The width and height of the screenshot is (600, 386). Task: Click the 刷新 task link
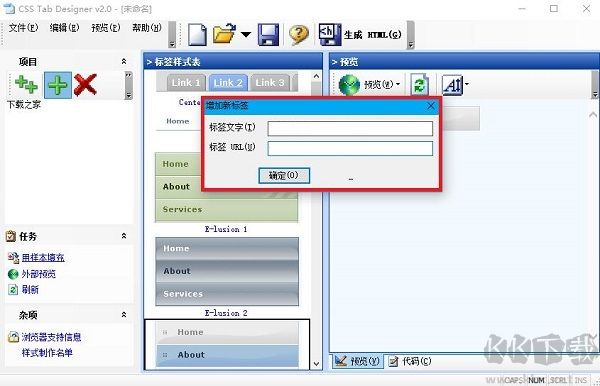click(30, 290)
